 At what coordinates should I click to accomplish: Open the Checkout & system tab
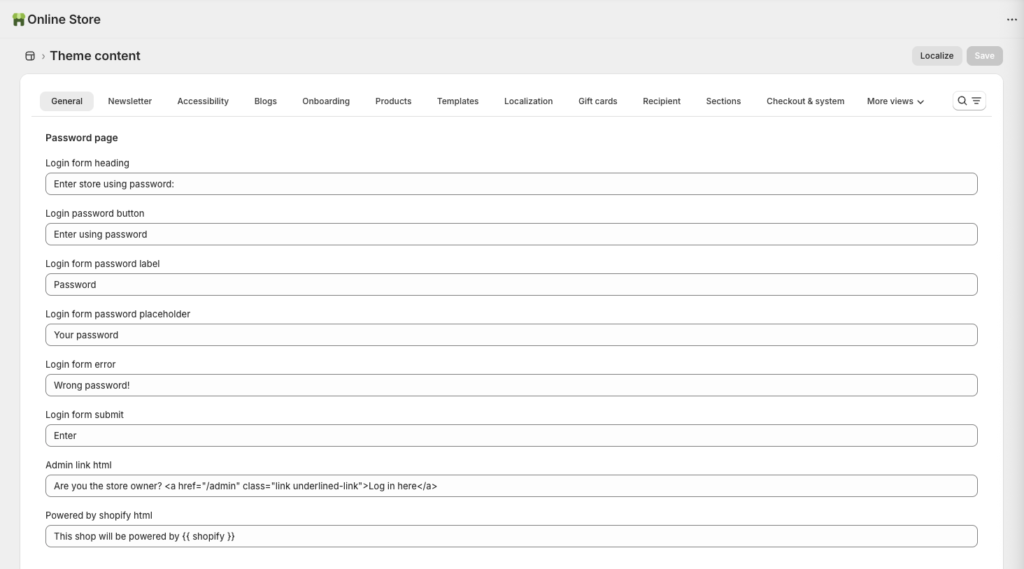coord(805,101)
